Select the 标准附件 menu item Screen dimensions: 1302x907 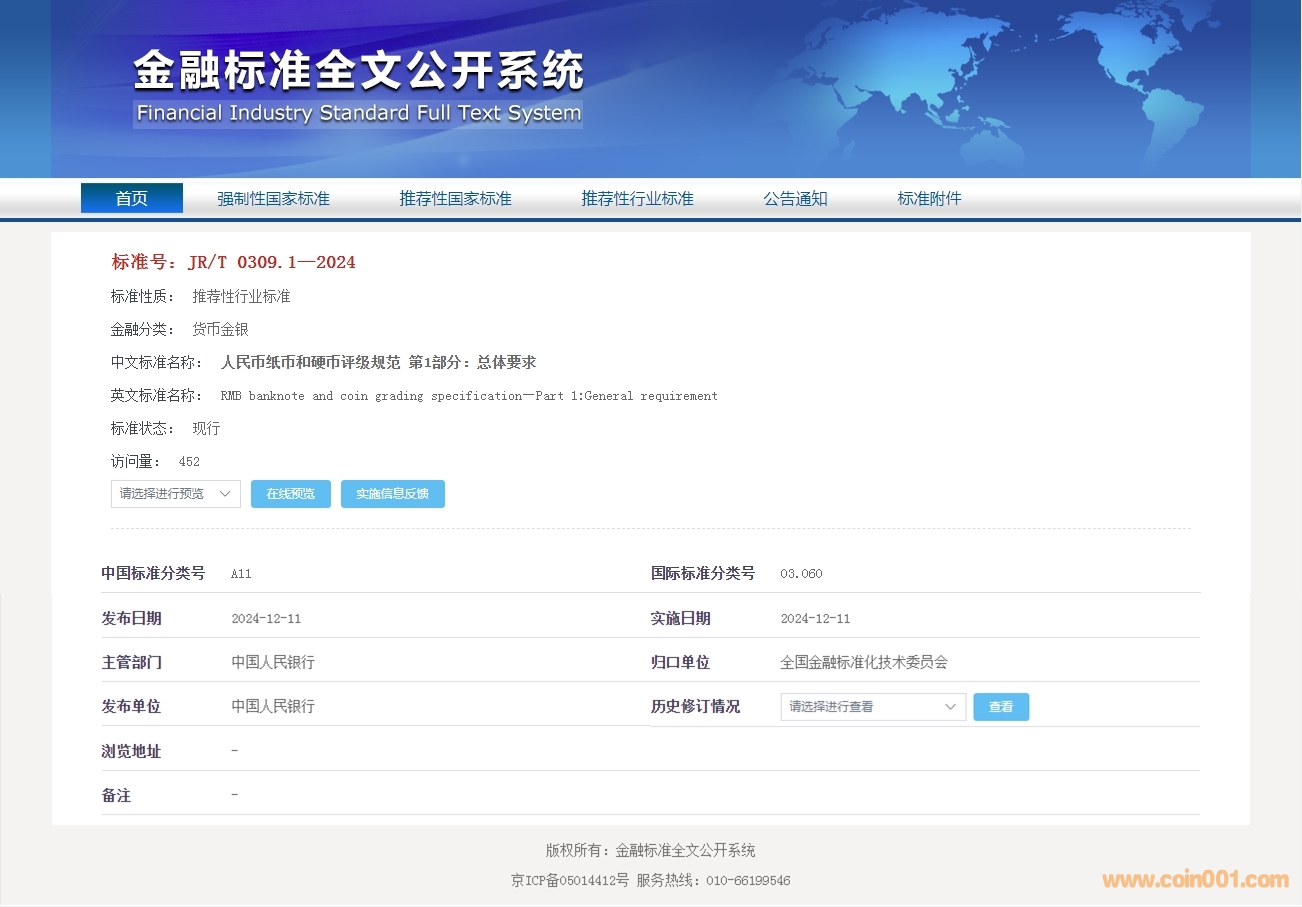point(929,198)
